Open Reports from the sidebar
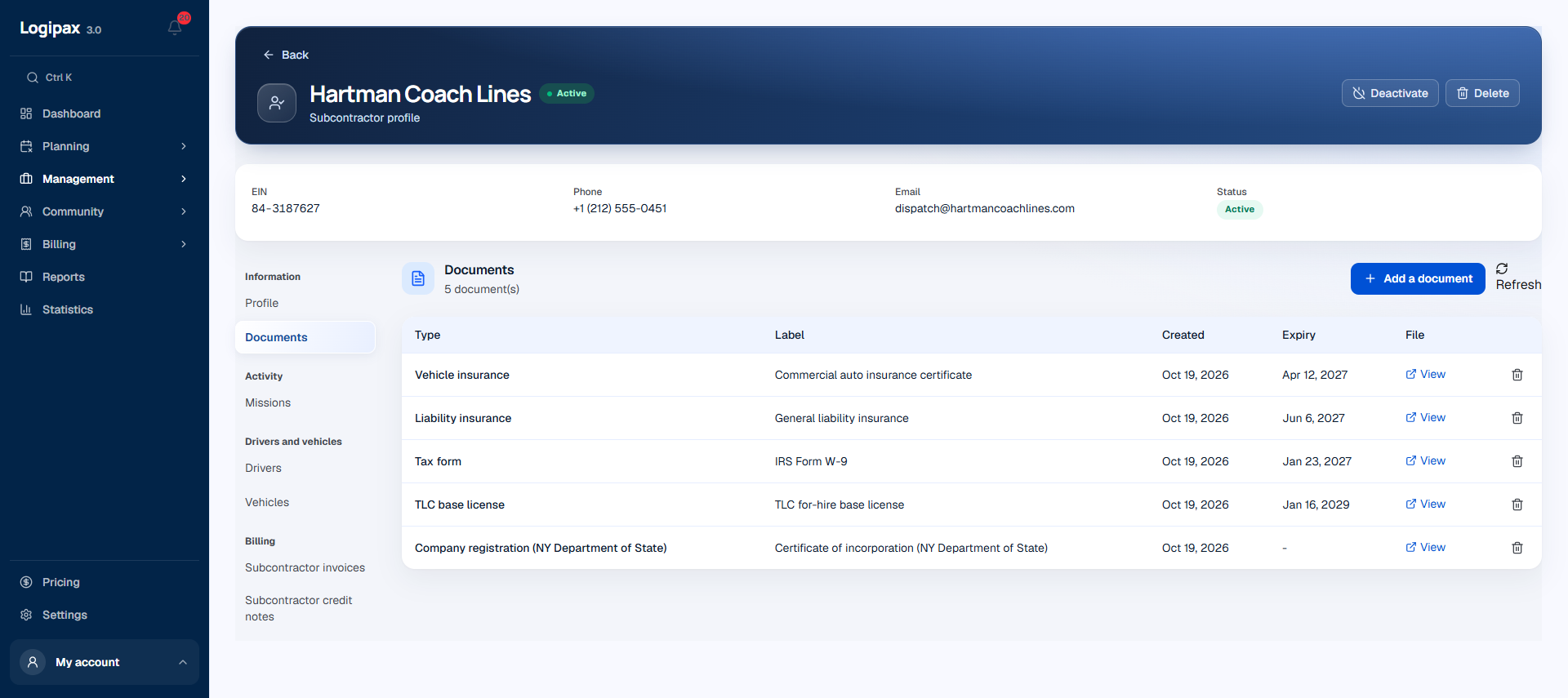Screen dimensions: 1568x698 point(105,277)
